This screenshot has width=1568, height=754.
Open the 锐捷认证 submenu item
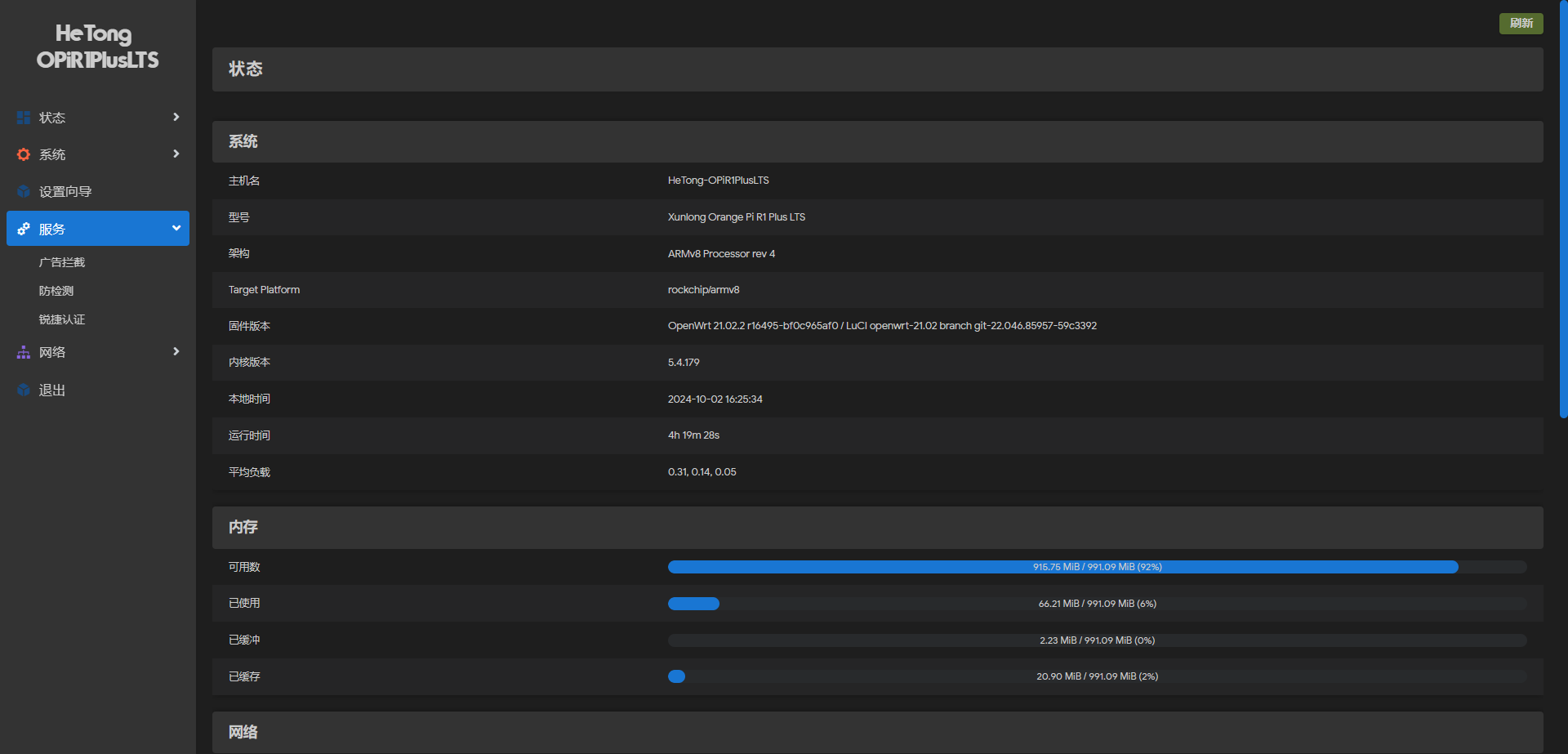(62, 319)
